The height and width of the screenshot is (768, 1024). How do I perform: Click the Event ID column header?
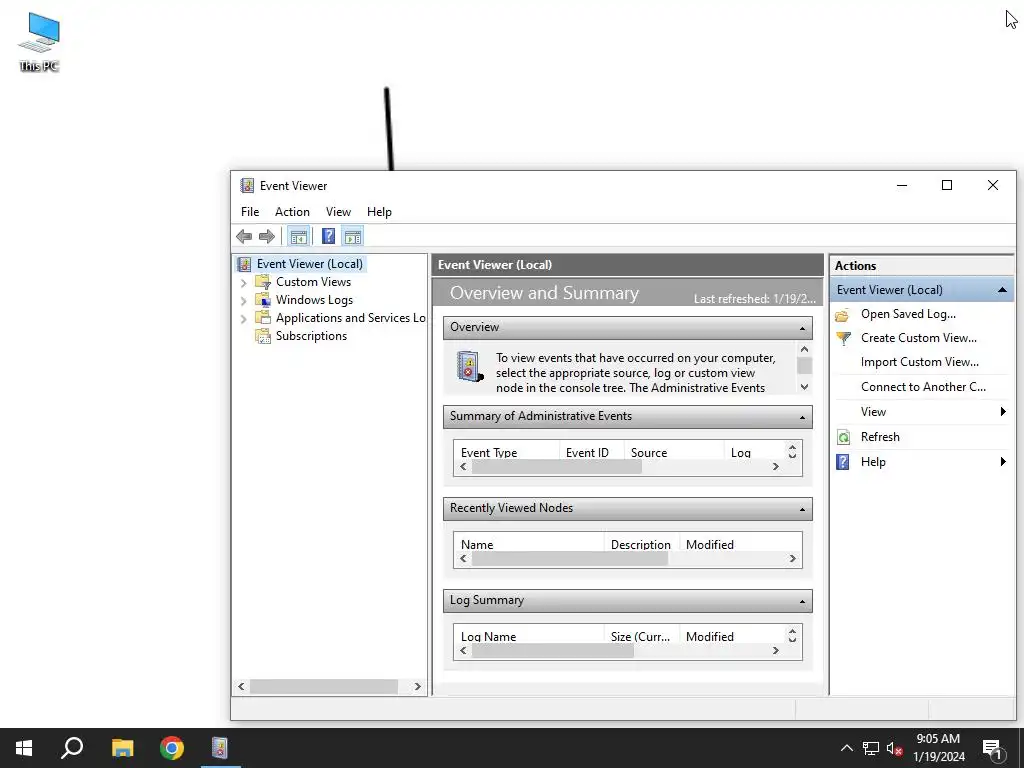point(592,453)
